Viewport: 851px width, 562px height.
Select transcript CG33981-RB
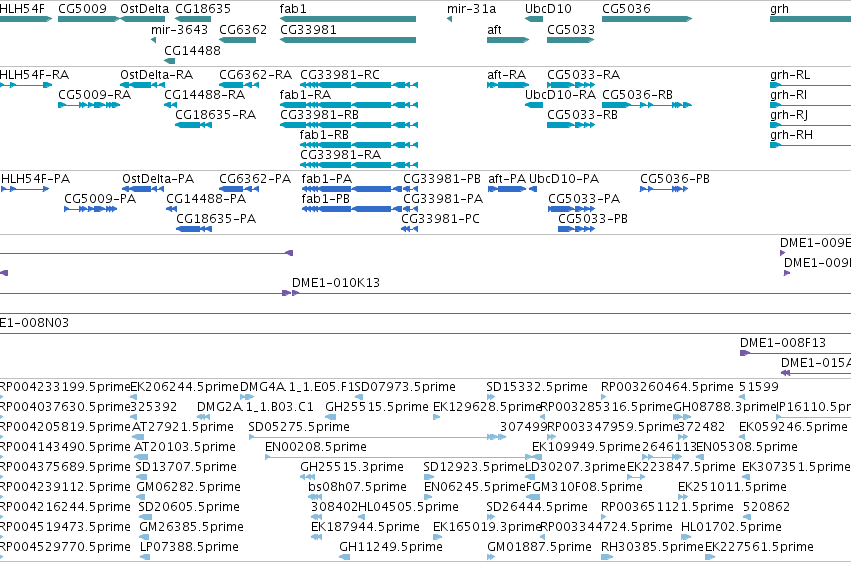[320, 114]
